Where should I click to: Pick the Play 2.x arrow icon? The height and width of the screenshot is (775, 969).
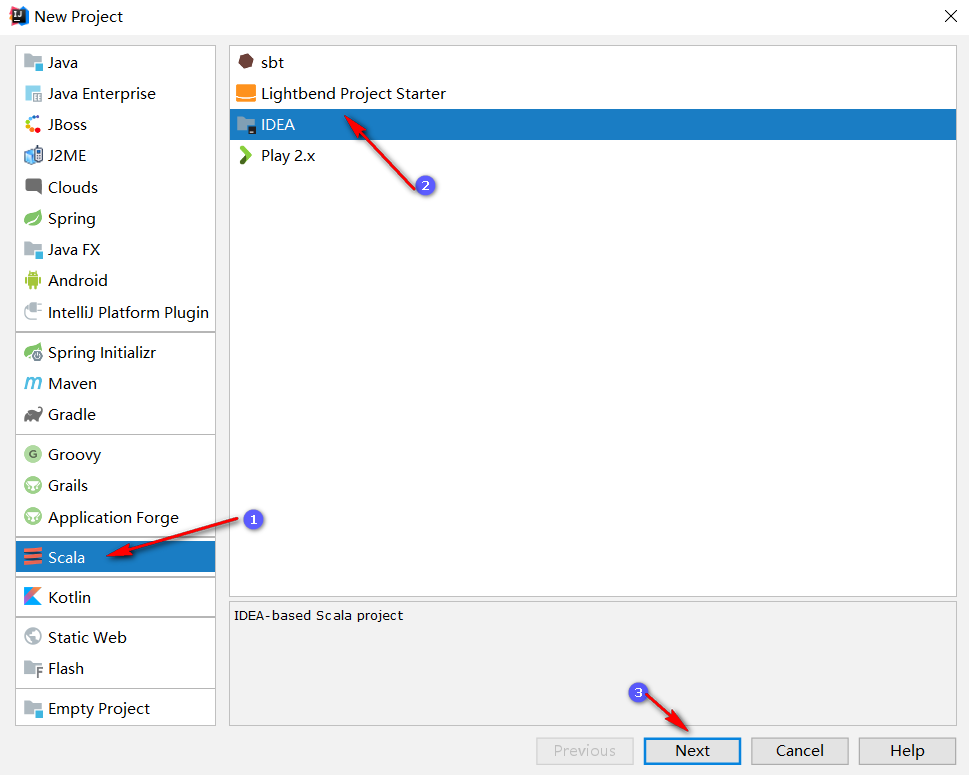coord(245,155)
